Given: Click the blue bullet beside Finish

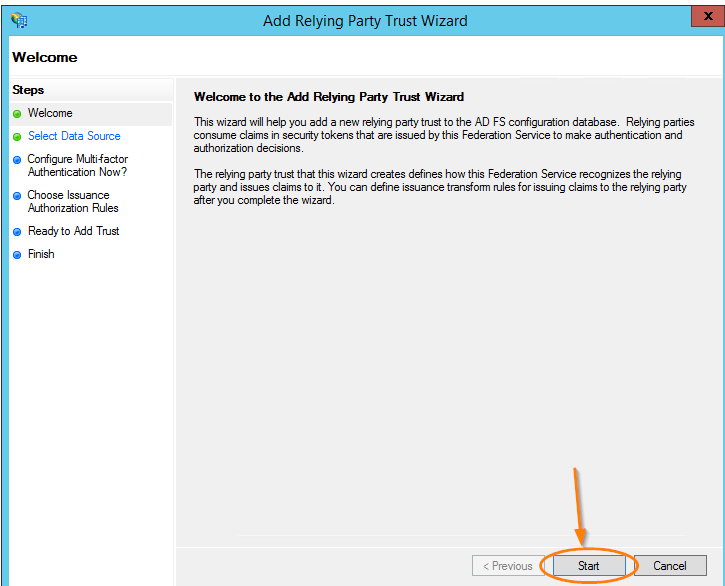Looking at the screenshot, I should pos(17,255).
